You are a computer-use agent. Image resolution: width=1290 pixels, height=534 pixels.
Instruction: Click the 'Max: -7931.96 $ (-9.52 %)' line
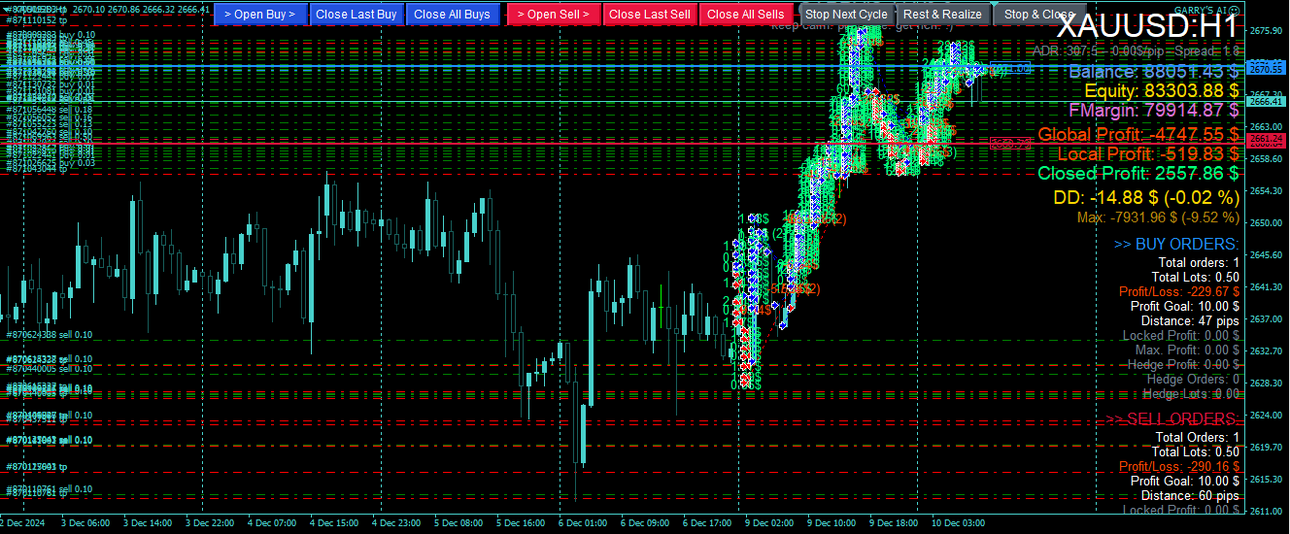pos(1158,217)
